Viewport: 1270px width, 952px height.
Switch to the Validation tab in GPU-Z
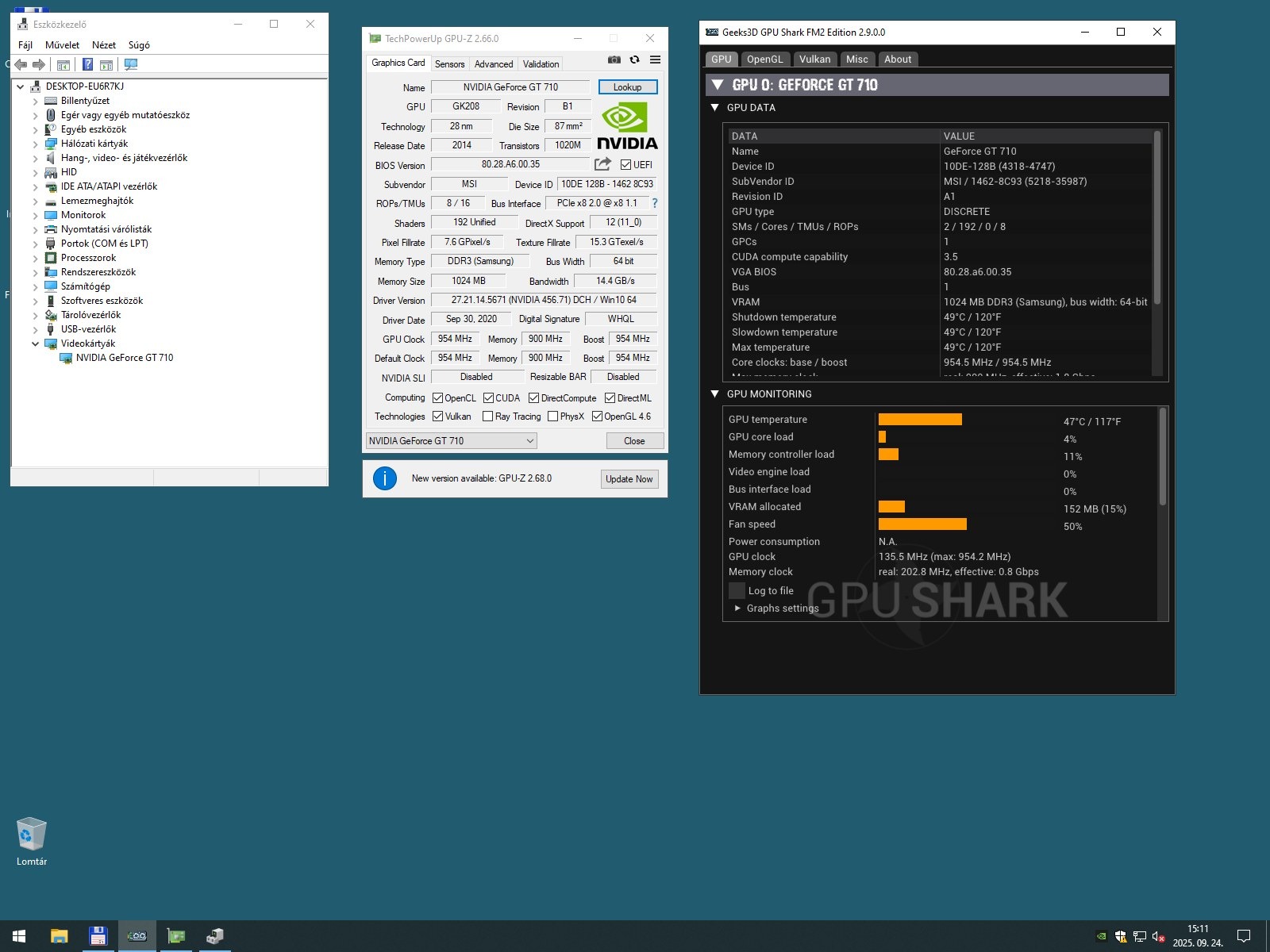(x=541, y=64)
